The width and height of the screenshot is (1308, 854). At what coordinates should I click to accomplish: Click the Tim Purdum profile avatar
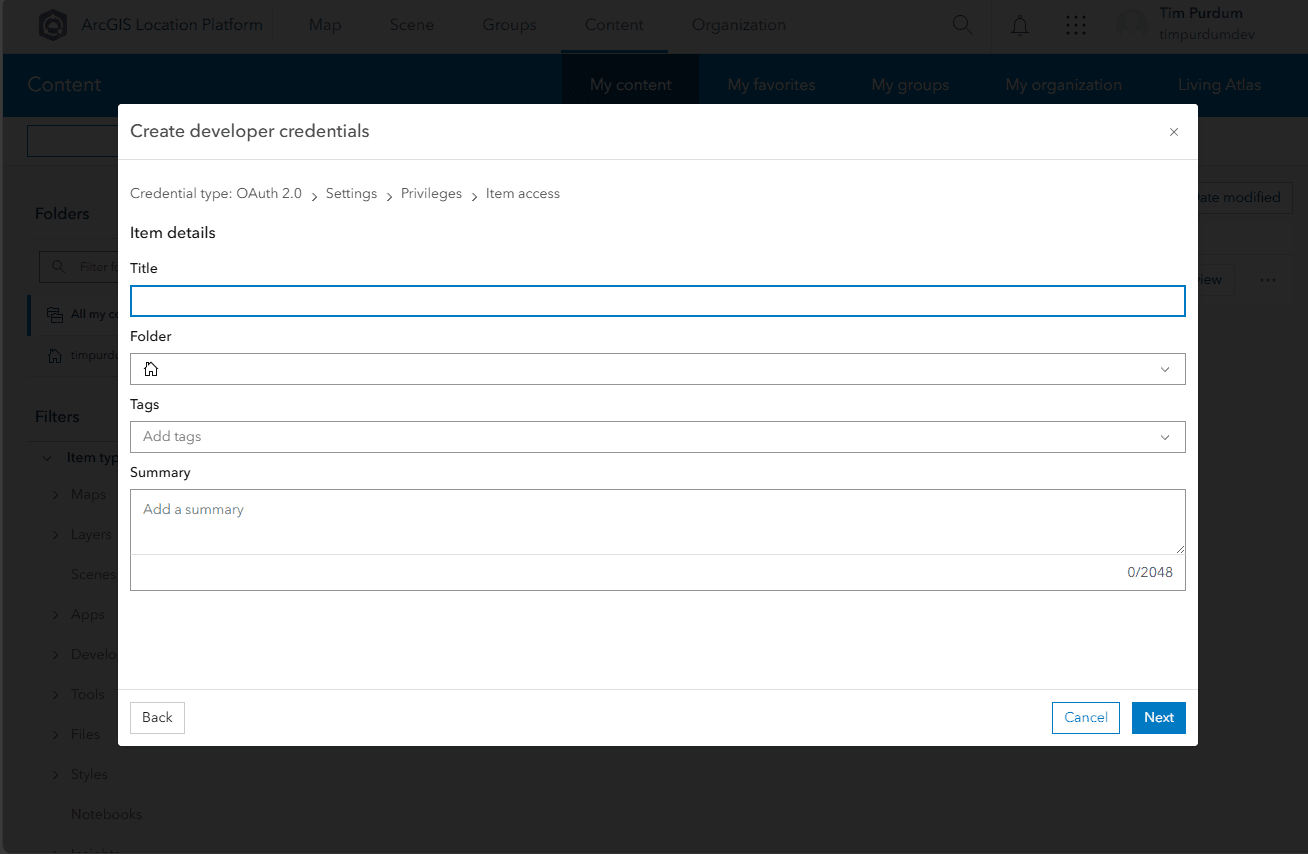[1133, 25]
